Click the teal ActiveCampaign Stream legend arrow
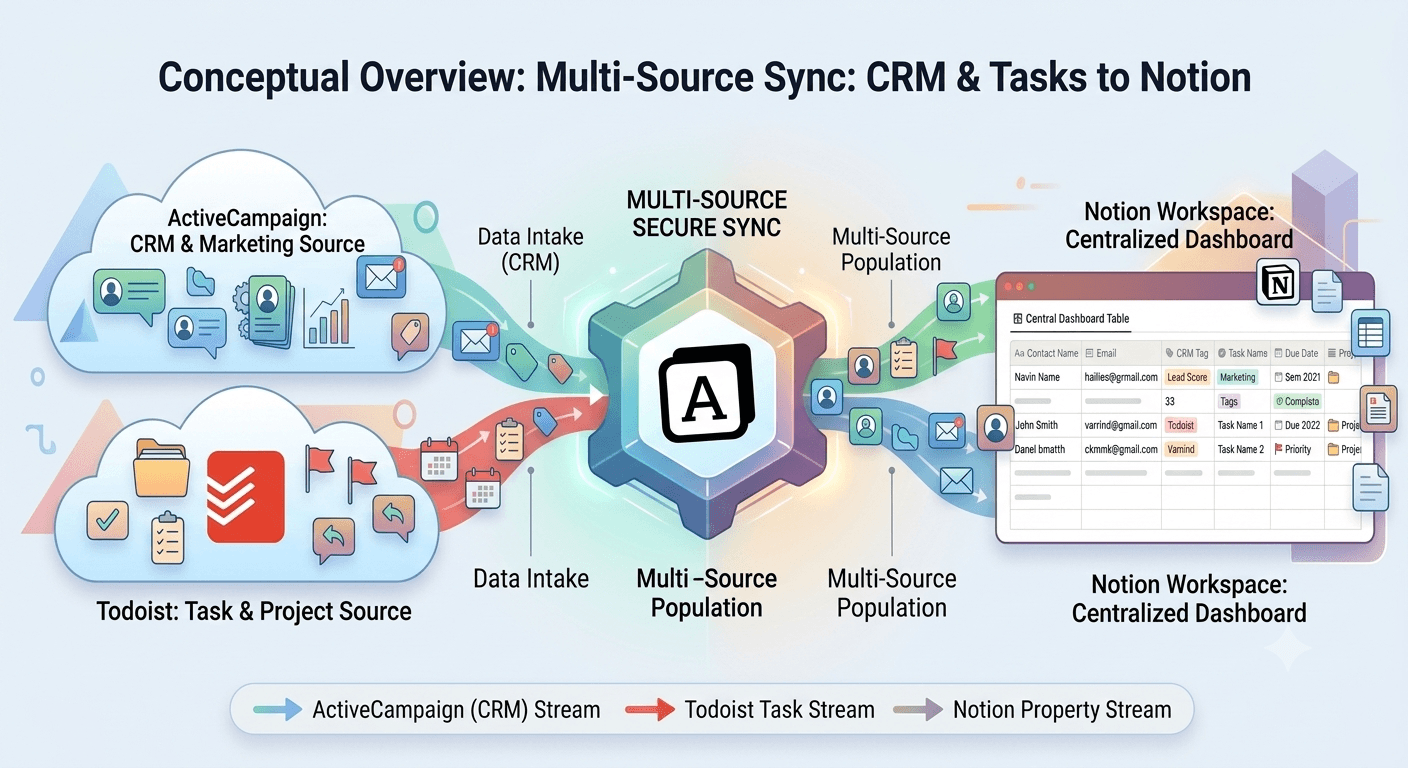Image resolution: width=1408 pixels, height=768 pixels. [278, 710]
